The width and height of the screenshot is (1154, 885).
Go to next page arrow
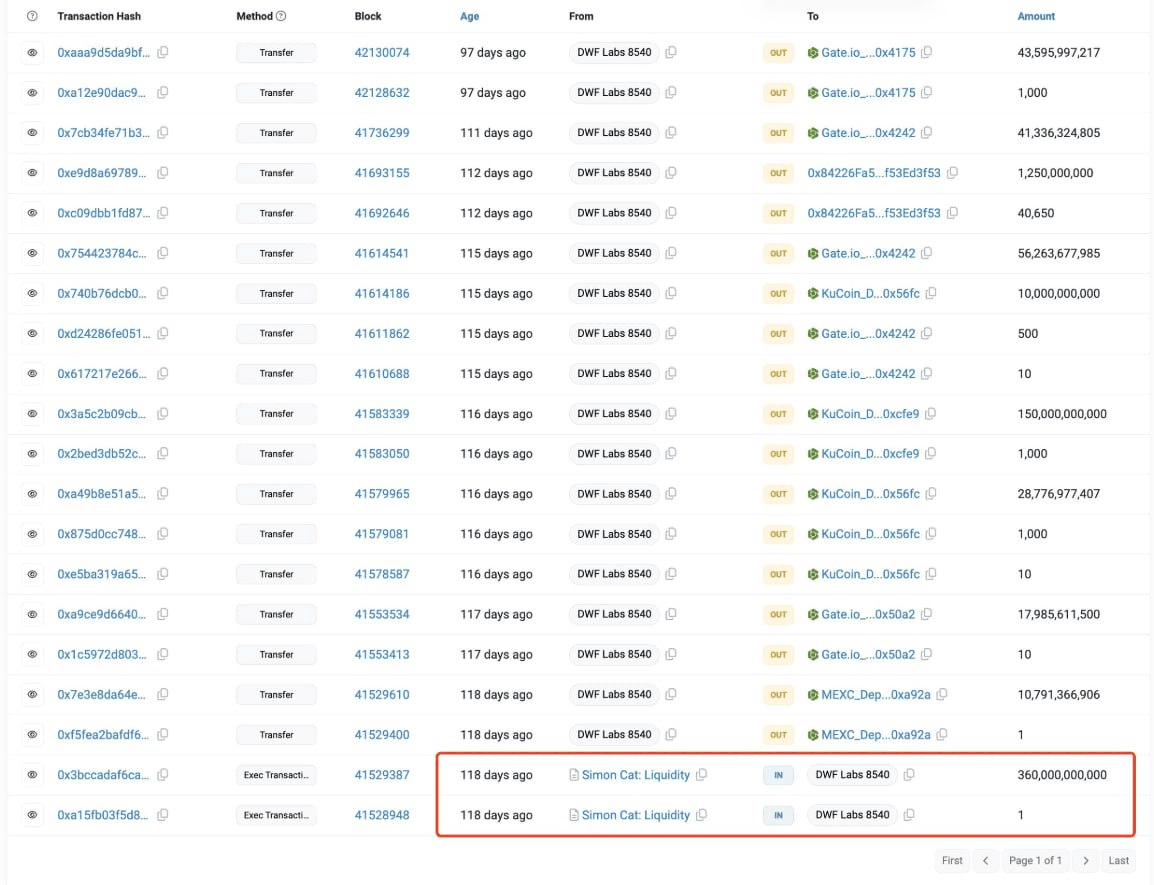[1085, 860]
